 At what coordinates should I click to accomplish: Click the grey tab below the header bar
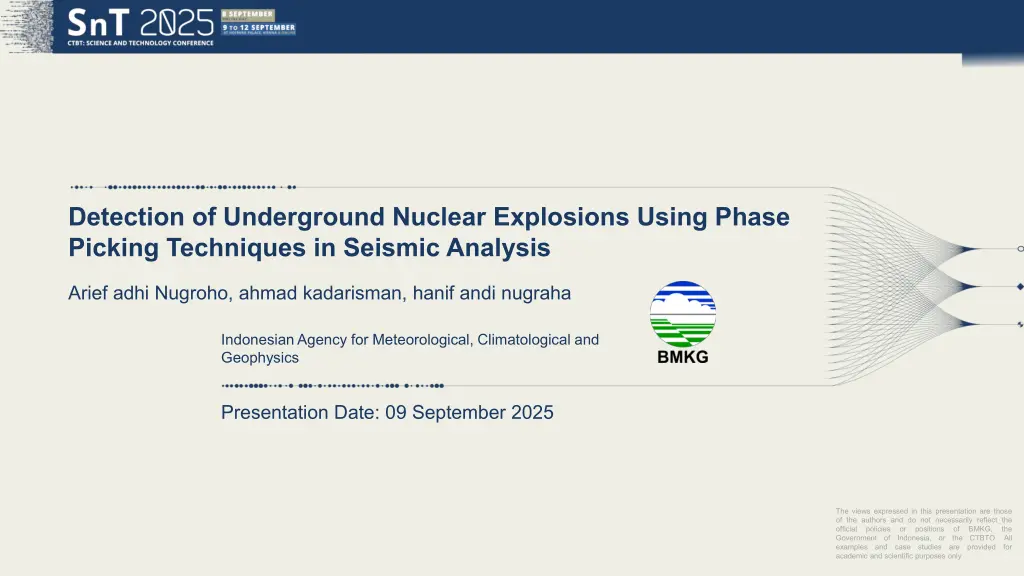[x=992, y=60]
